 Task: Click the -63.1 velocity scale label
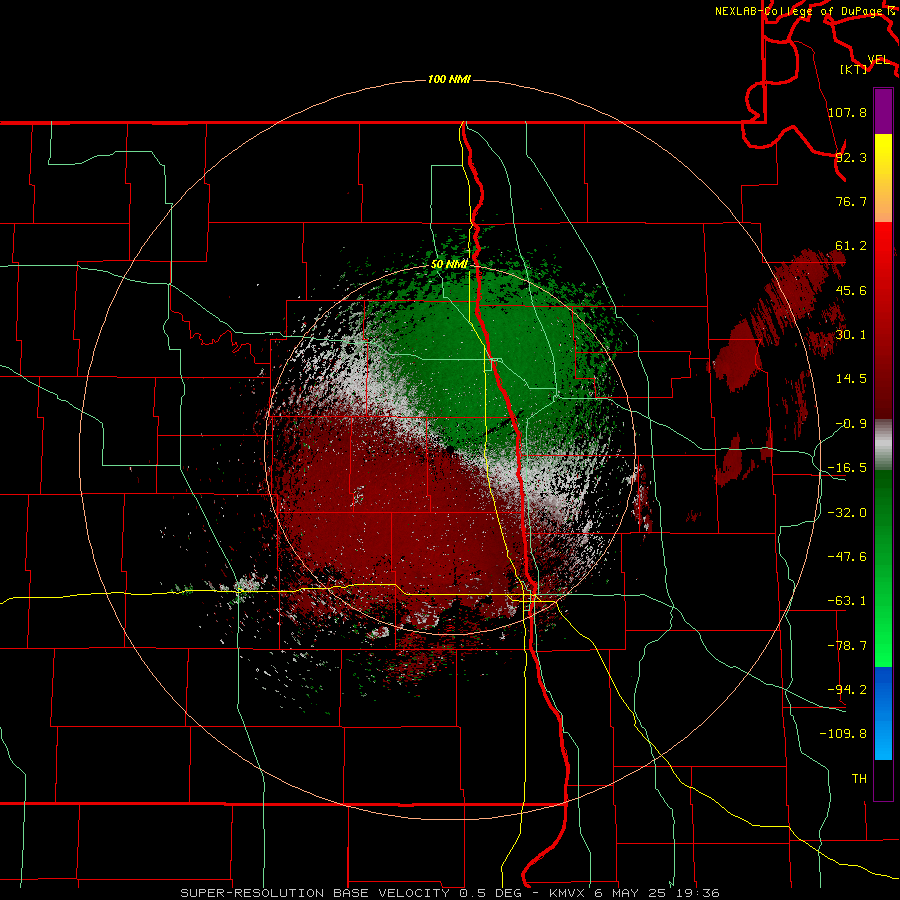point(847,601)
